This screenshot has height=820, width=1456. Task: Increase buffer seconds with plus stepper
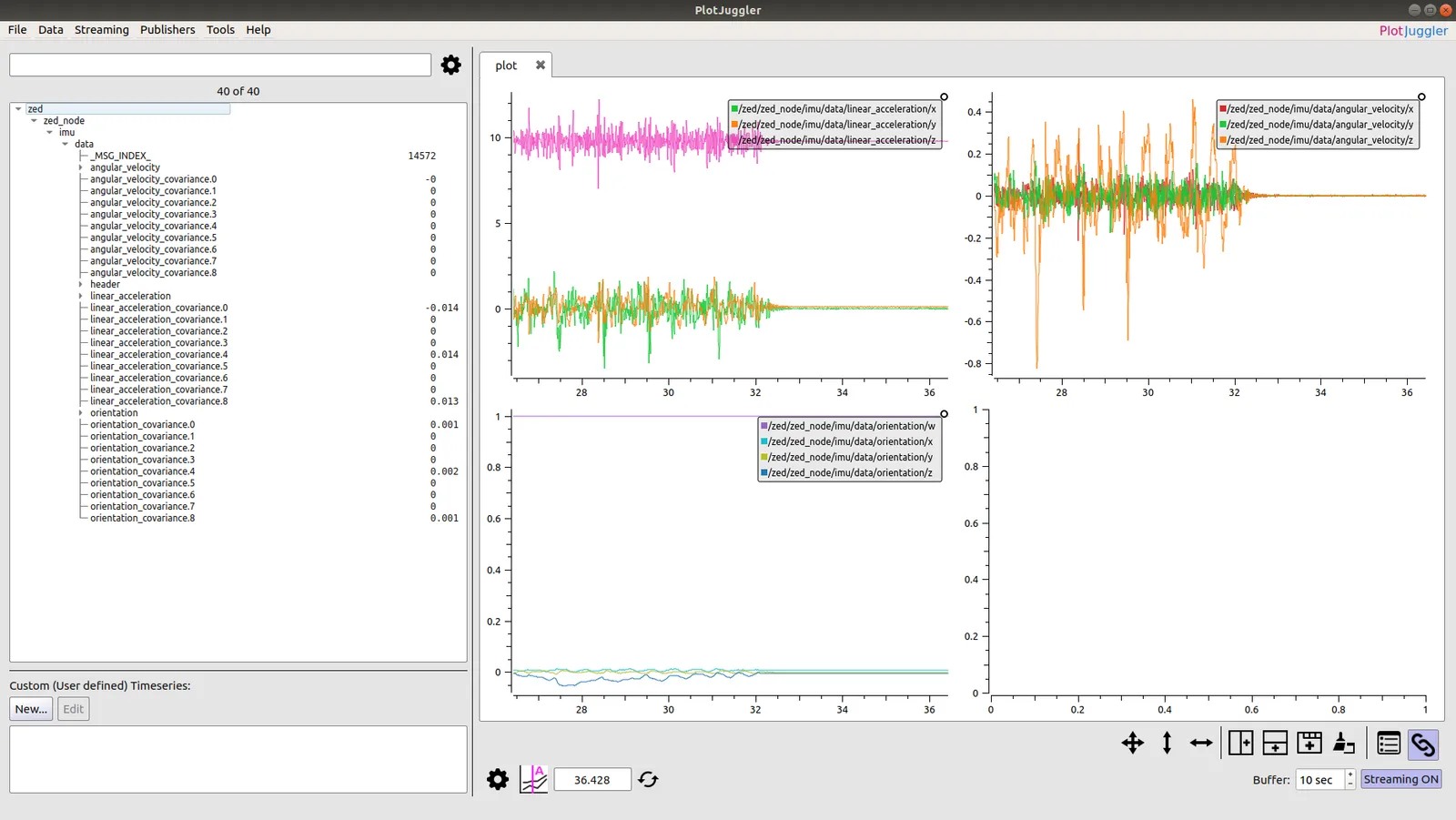1350,774
